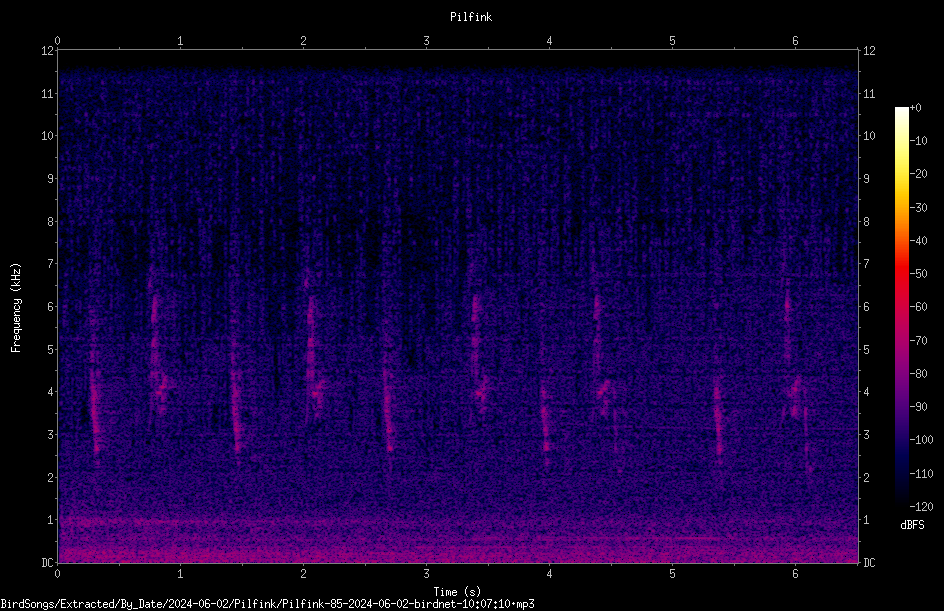Screen dimensions: 944x611
Task: Click the +0 label at the color scale top
Action: click(915, 108)
